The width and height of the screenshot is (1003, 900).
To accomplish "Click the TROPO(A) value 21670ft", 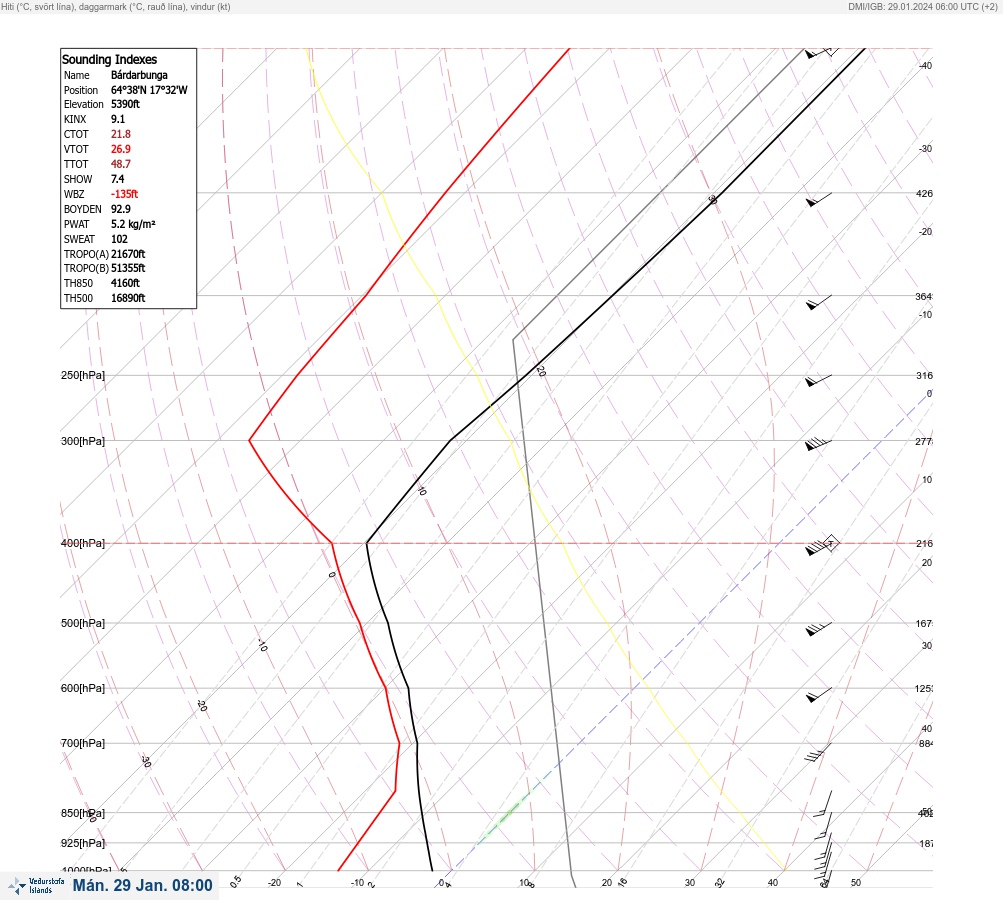I will (x=128, y=254).
